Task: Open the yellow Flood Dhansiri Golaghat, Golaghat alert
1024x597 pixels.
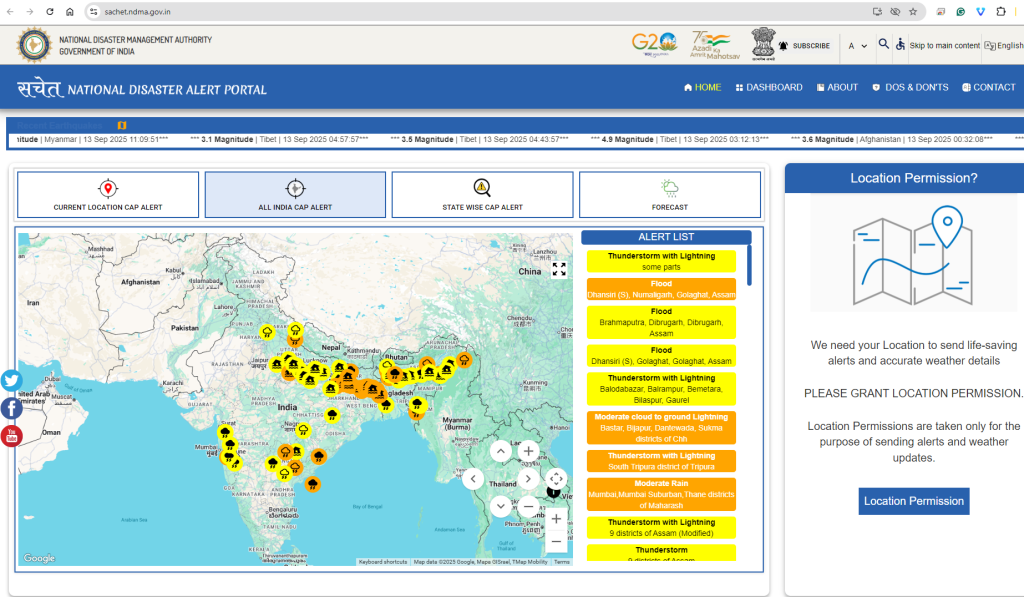Action: pyautogui.click(x=661, y=356)
